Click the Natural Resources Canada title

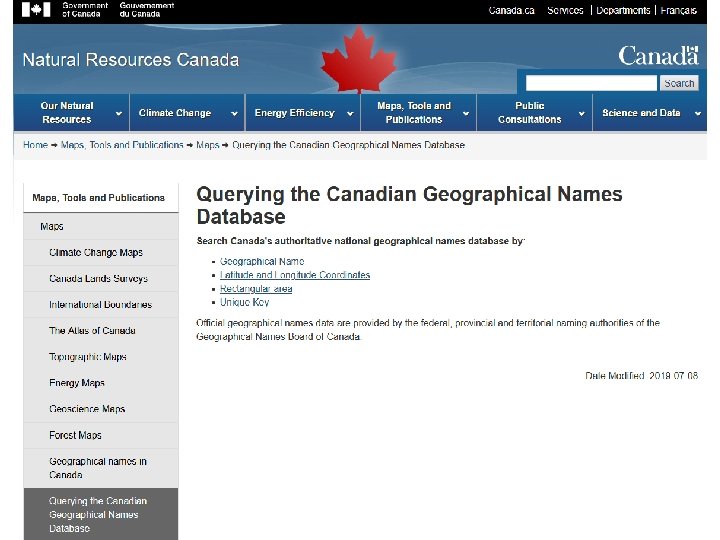(131, 60)
